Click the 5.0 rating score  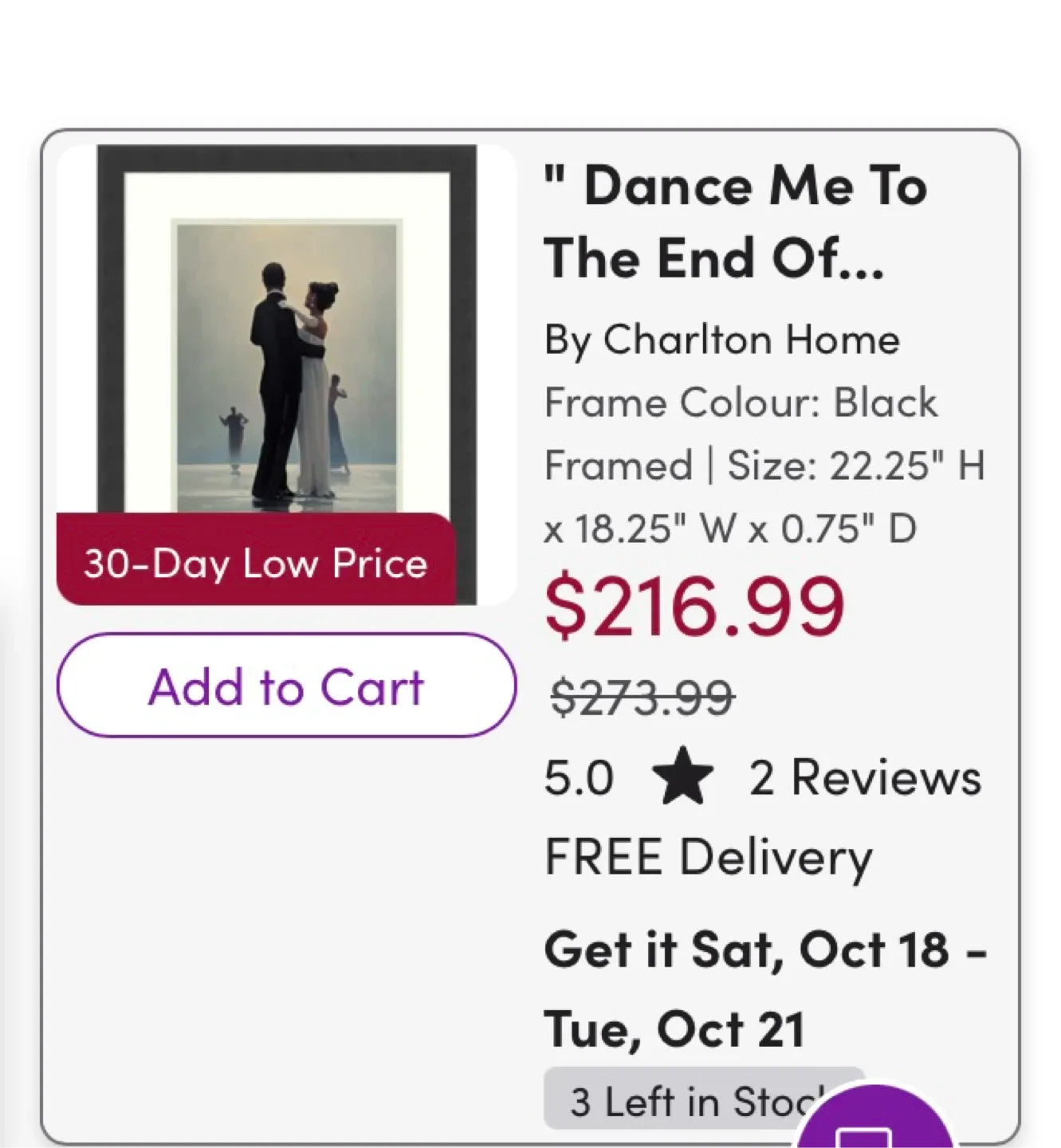[579, 777]
